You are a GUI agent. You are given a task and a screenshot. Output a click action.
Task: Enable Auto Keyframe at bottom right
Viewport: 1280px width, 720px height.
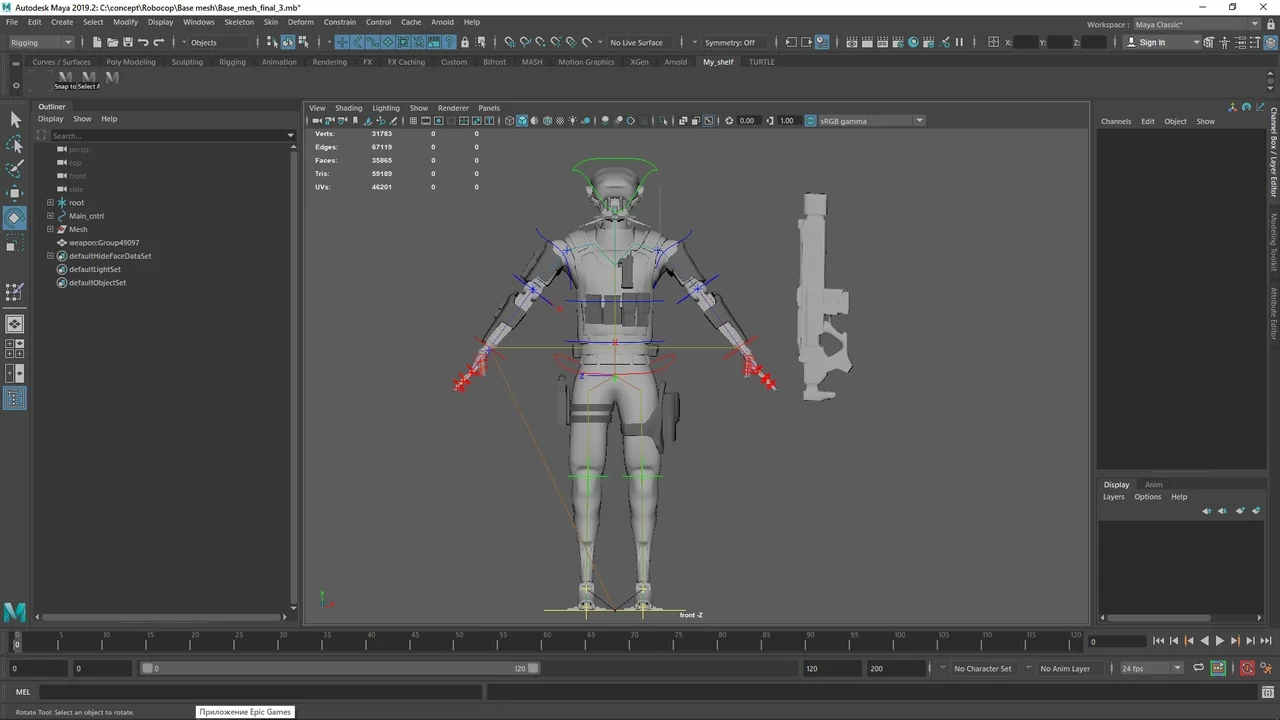(1246, 668)
